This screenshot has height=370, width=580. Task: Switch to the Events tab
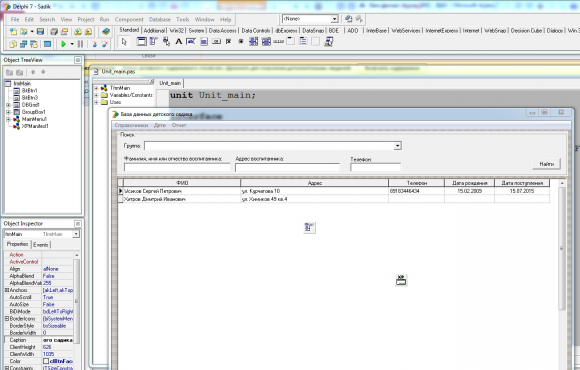click(x=41, y=245)
